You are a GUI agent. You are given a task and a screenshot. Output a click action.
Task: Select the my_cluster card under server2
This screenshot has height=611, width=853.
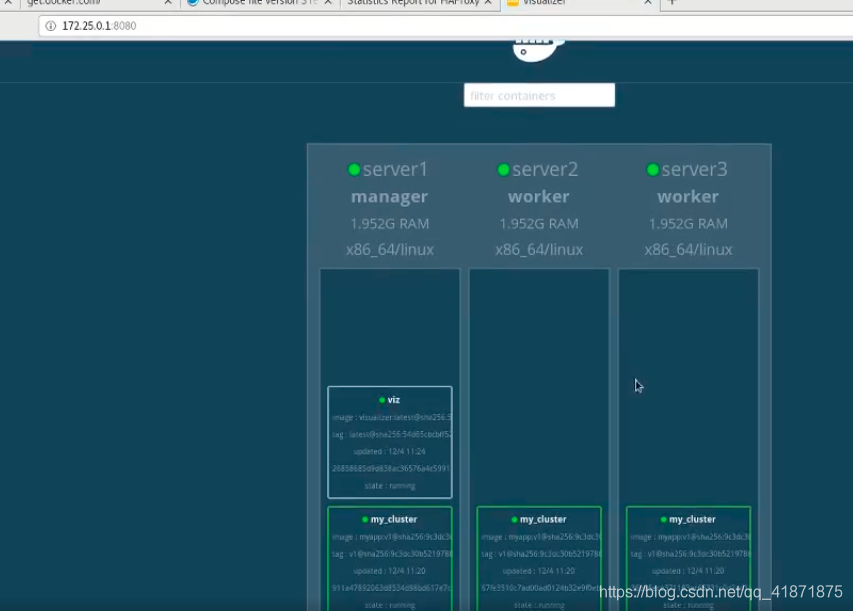pyautogui.click(x=539, y=560)
